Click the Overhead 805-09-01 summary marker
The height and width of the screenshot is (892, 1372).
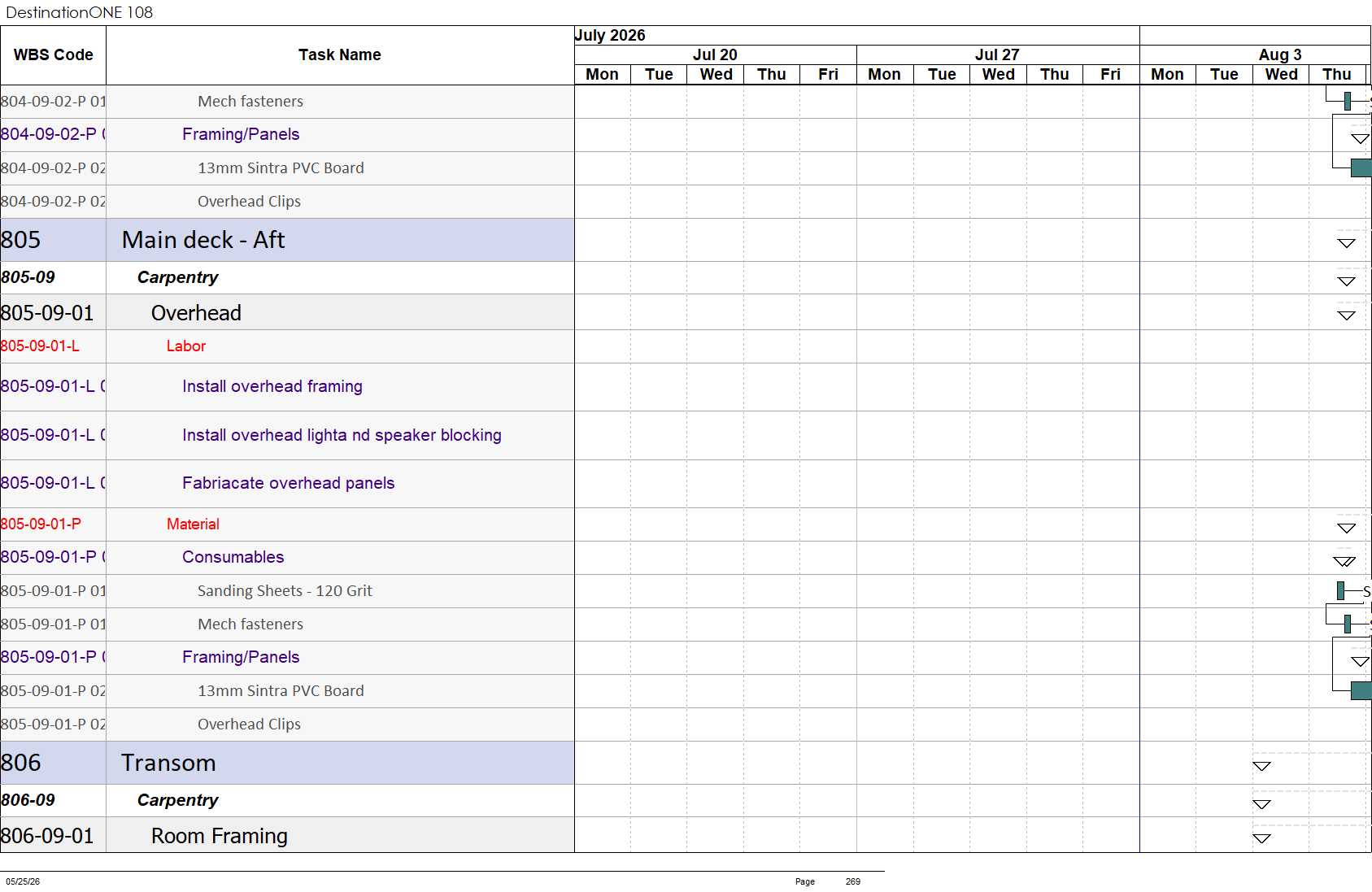(x=1347, y=315)
